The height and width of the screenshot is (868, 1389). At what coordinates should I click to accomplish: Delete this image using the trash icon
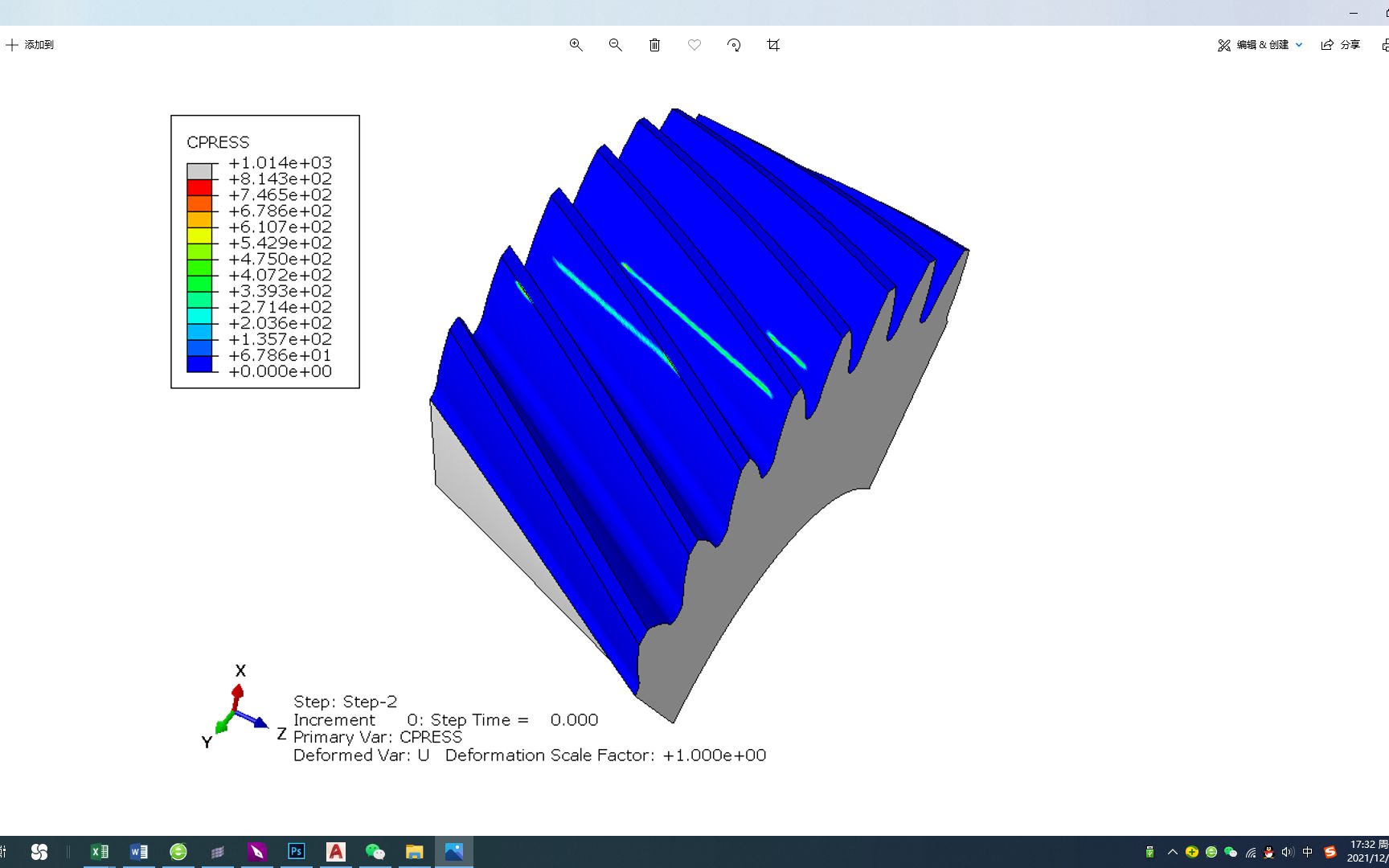click(x=654, y=45)
